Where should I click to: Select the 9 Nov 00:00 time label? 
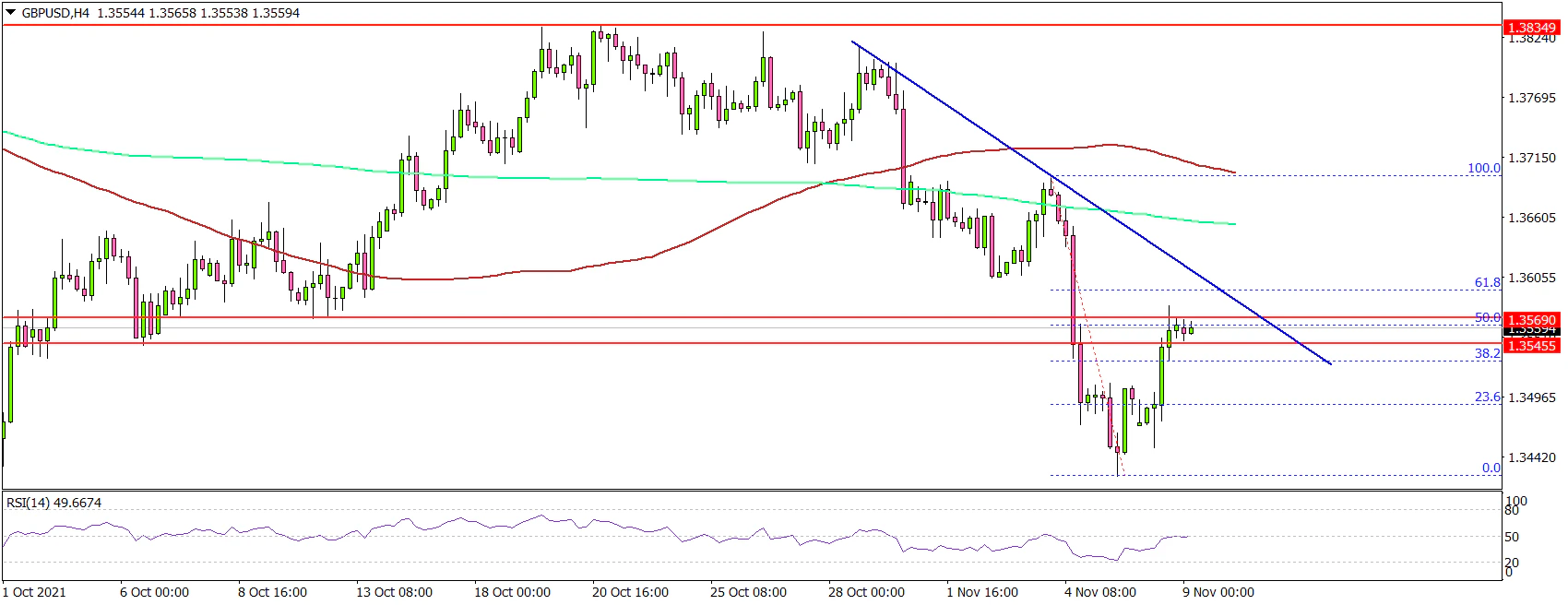(1218, 591)
